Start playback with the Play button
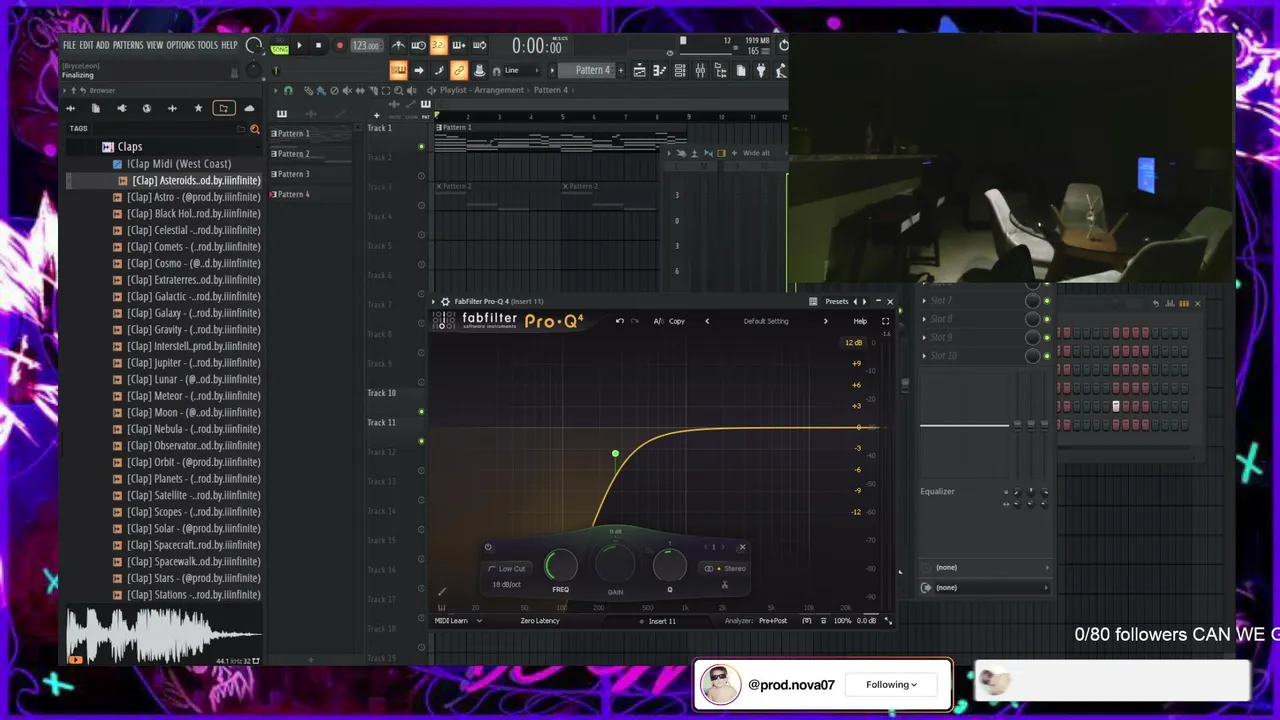The height and width of the screenshot is (720, 1280). pyautogui.click(x=298, y=45)
